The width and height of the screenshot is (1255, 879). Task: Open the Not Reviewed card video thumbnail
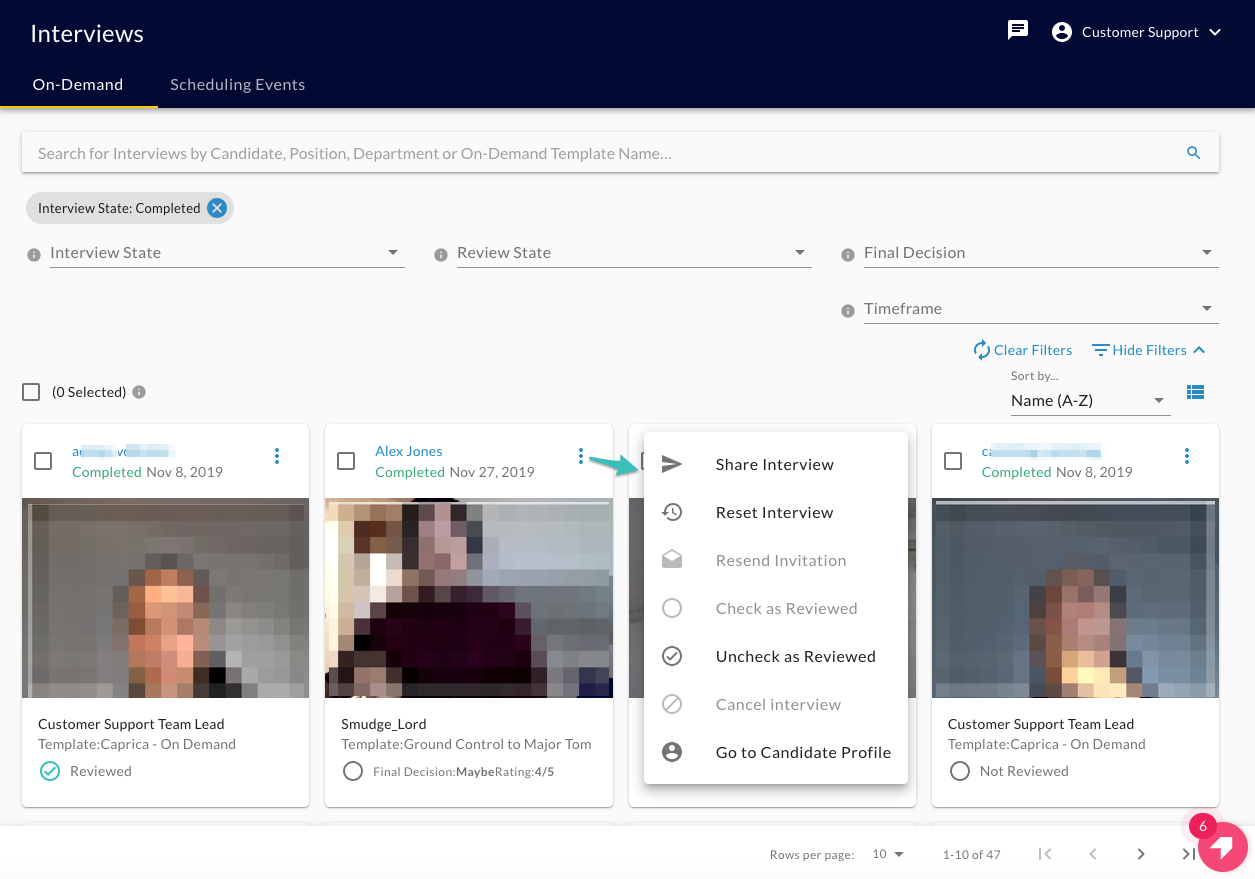click(x=1075, y=598)
